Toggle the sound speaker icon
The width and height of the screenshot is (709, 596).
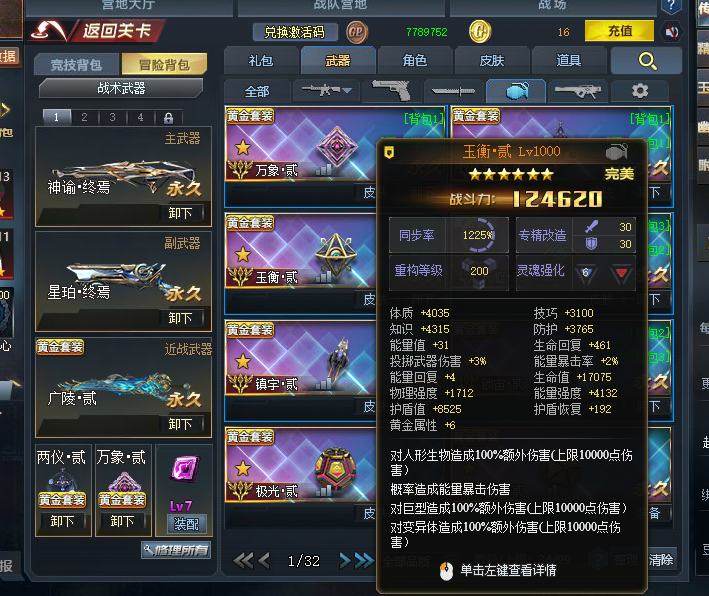[671, 32]
